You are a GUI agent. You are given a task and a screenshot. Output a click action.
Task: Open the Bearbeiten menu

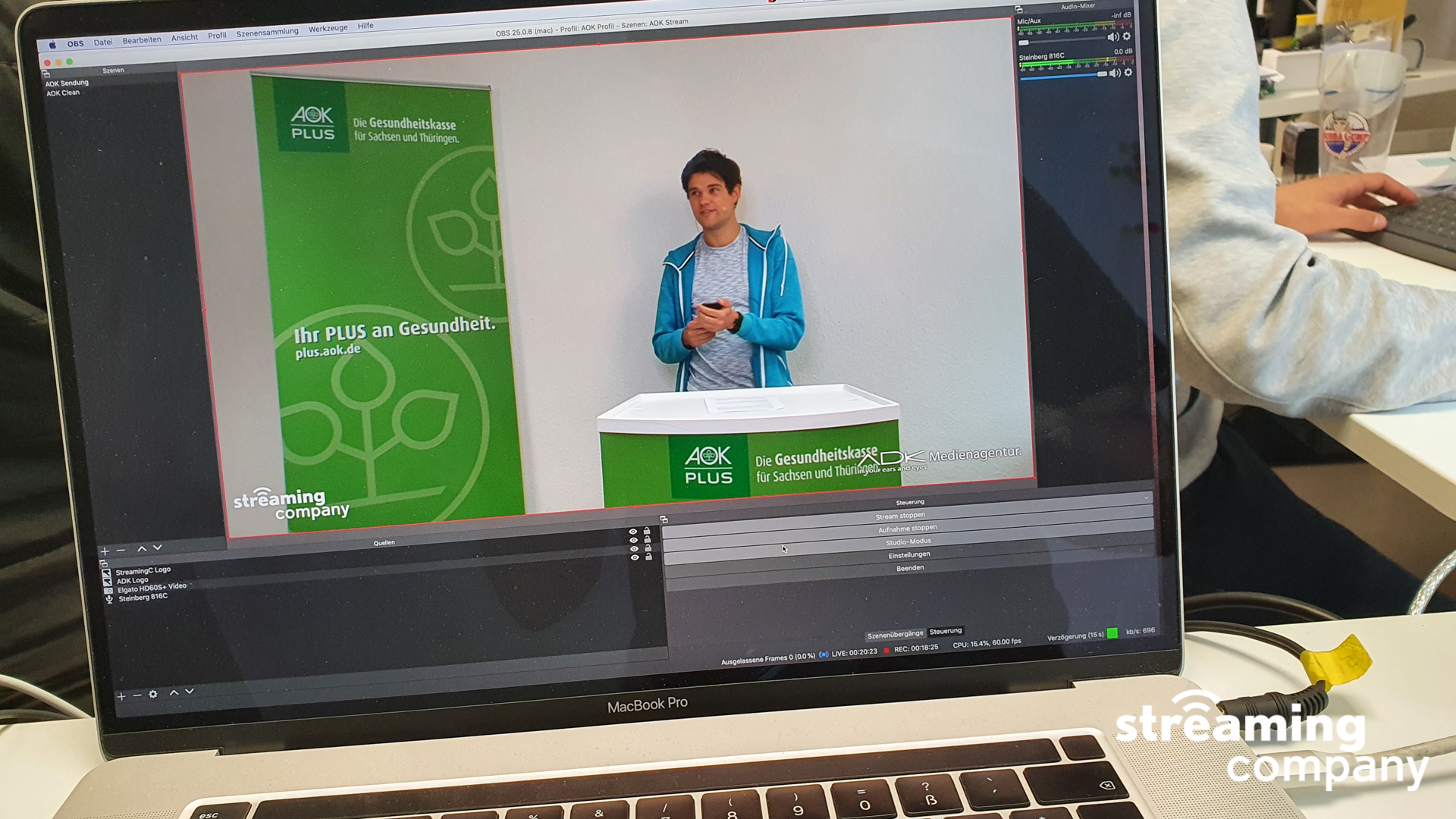coord(142,40)
